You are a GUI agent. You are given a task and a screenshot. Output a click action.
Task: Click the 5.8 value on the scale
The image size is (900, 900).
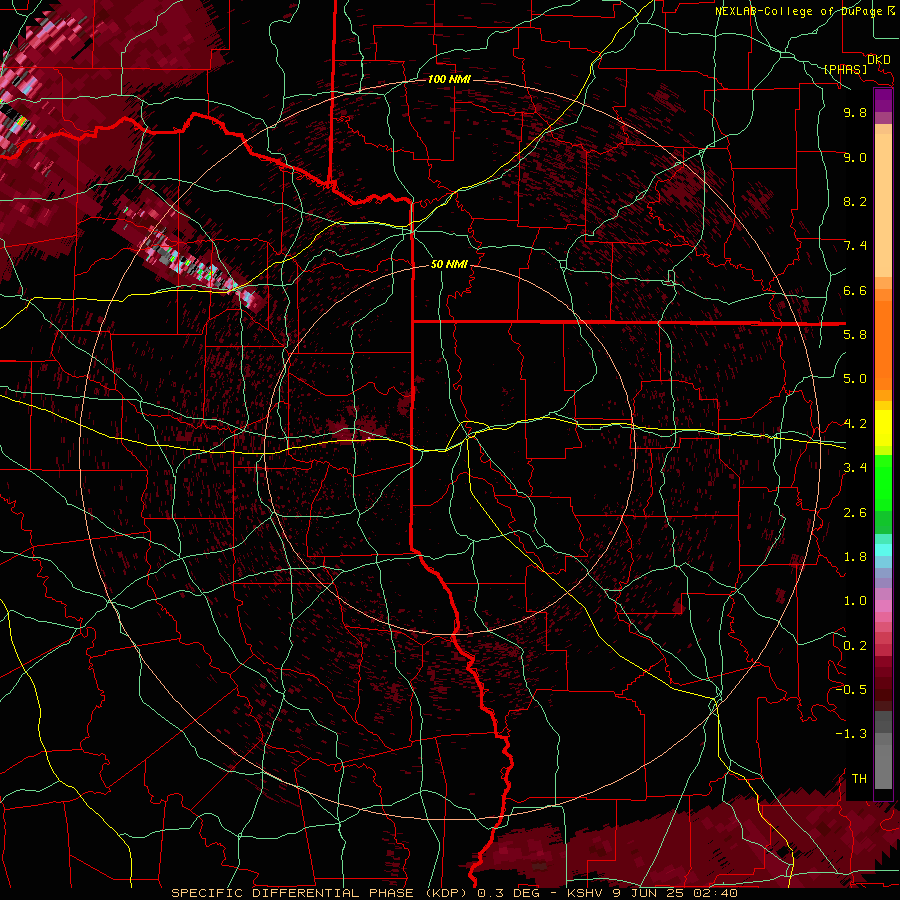(855, 335)
